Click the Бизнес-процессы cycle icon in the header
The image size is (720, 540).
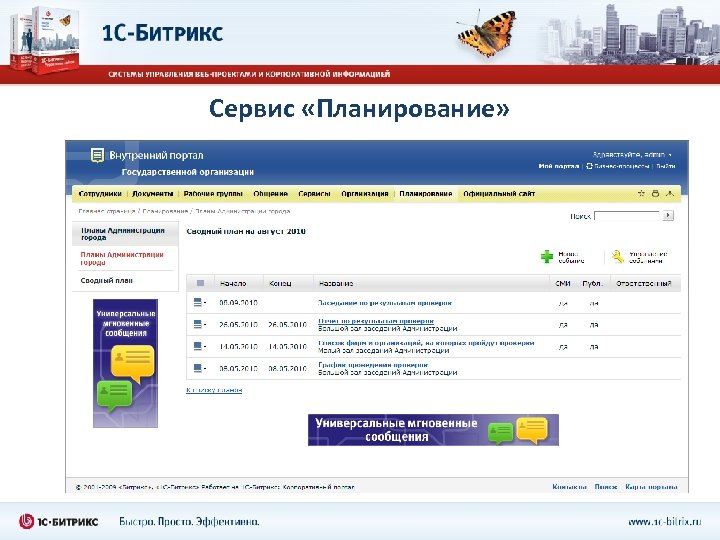tap(589, 166)
